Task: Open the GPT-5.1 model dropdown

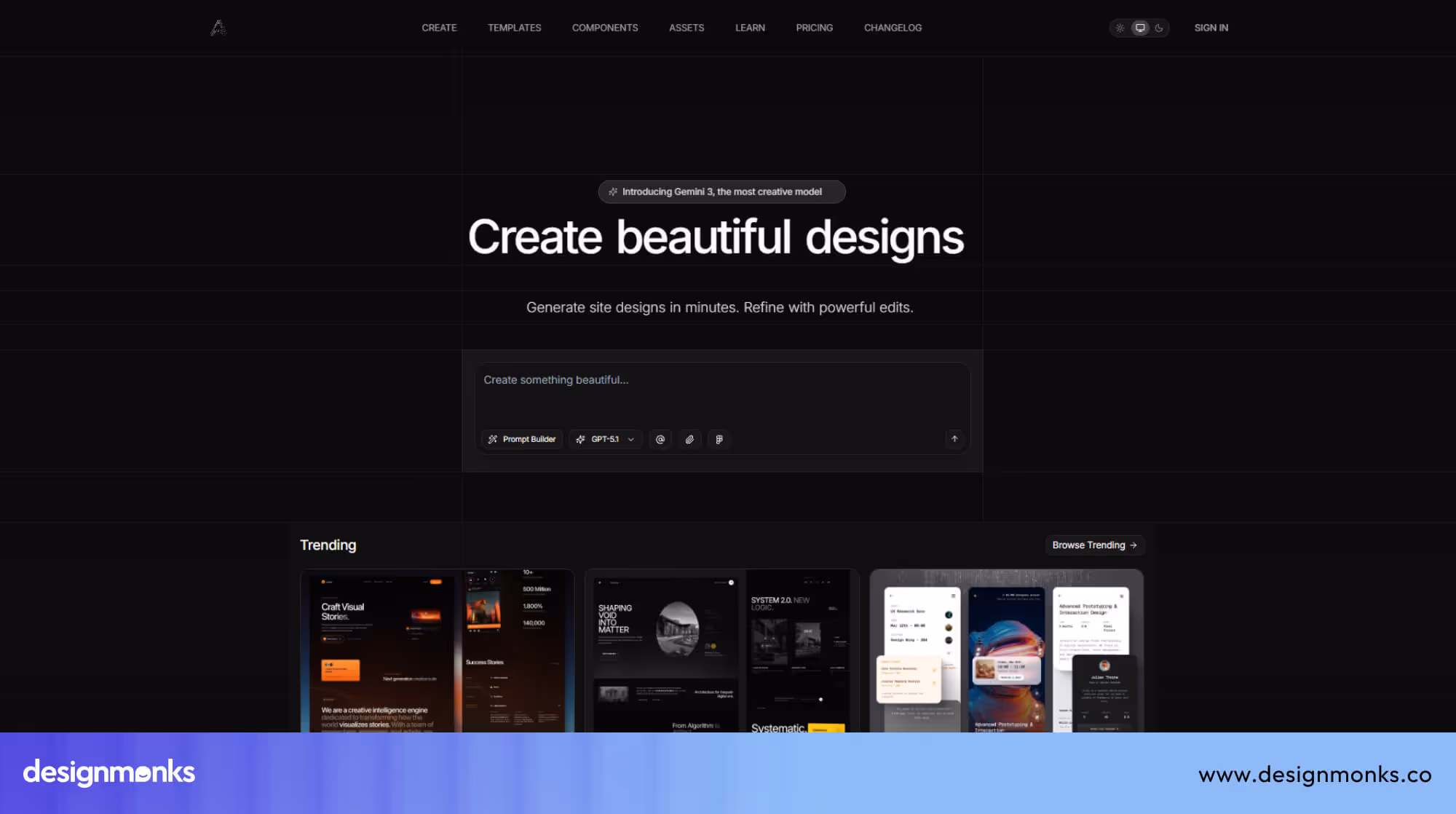Action: [x=605, y=439]
